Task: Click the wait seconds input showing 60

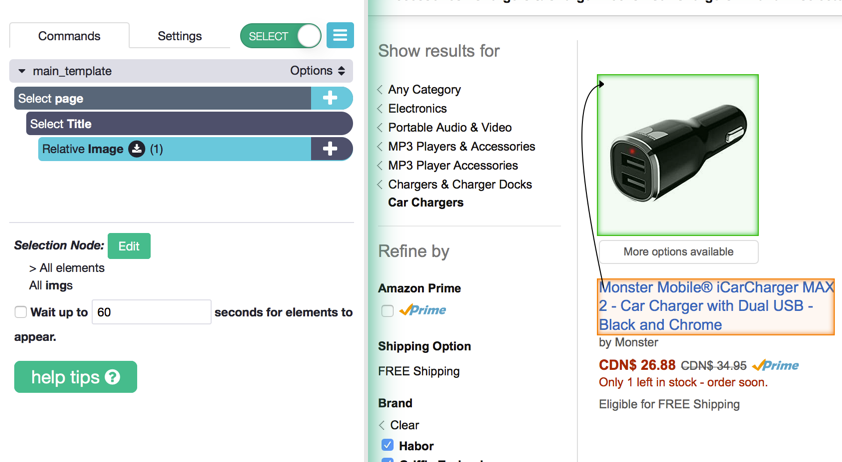Action: (x=151, y=312)
